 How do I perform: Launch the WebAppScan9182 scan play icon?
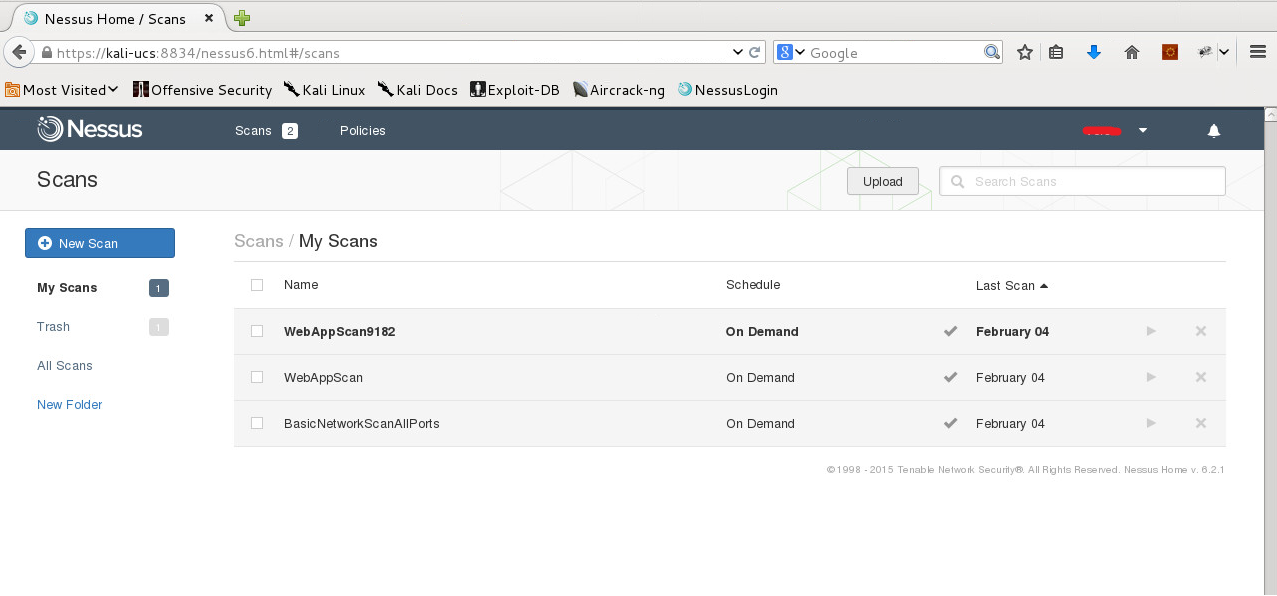tap(1151, 331)
